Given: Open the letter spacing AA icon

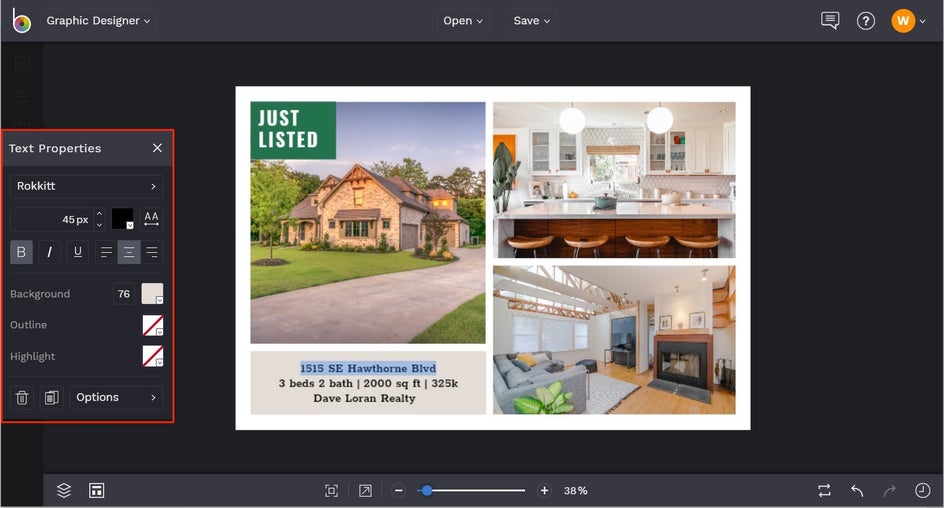Looking at the screenshot, I should coord(151,218).
